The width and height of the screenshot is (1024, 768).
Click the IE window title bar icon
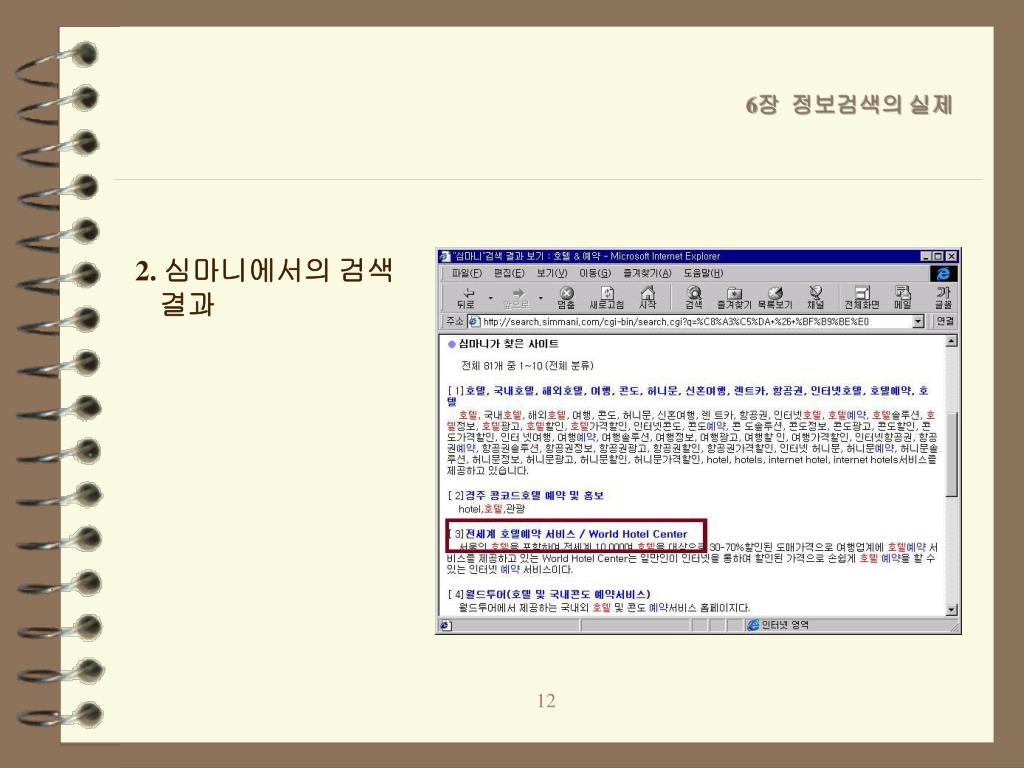click(x=445, y=257)
